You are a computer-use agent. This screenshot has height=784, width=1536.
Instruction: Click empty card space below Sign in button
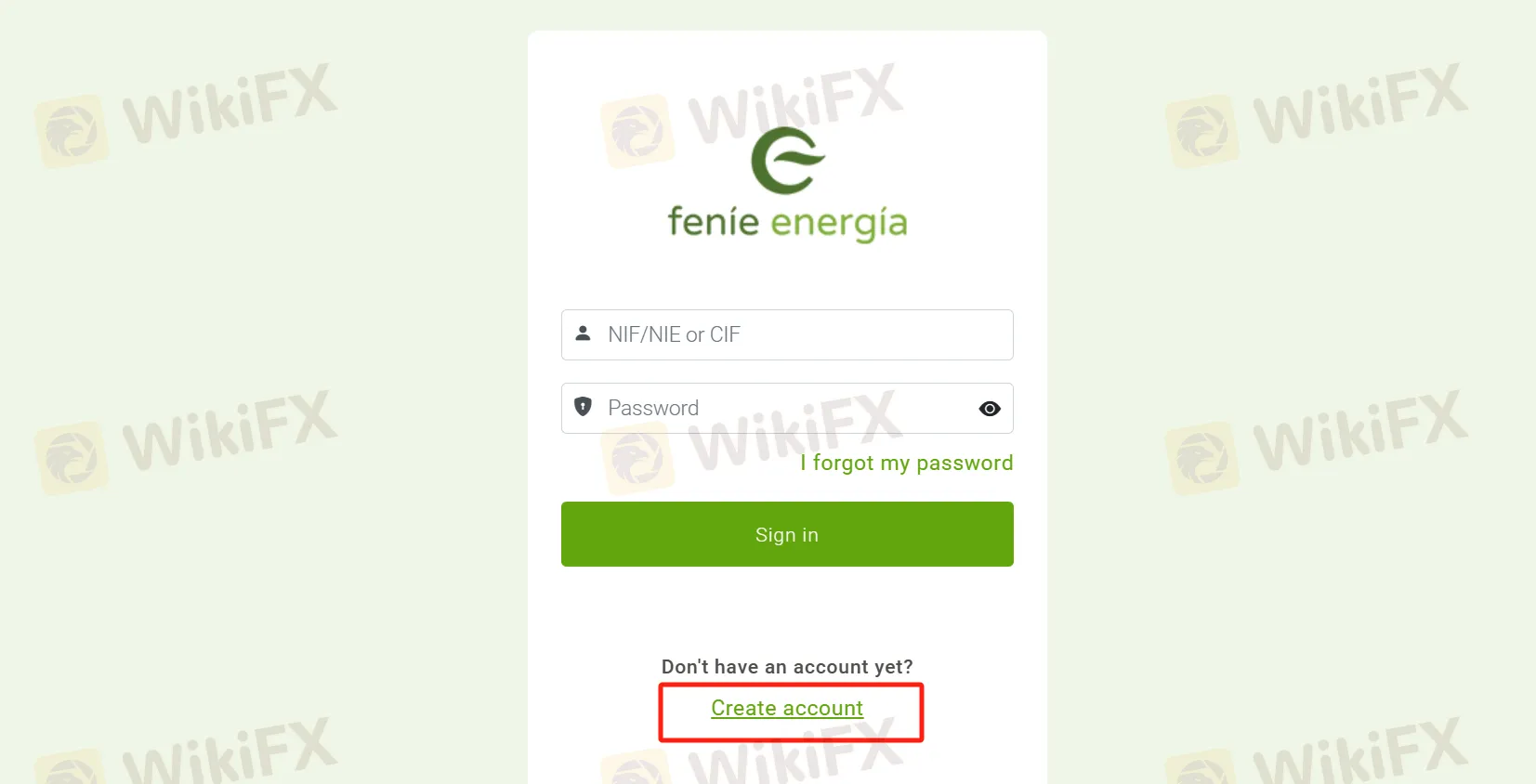787,608
